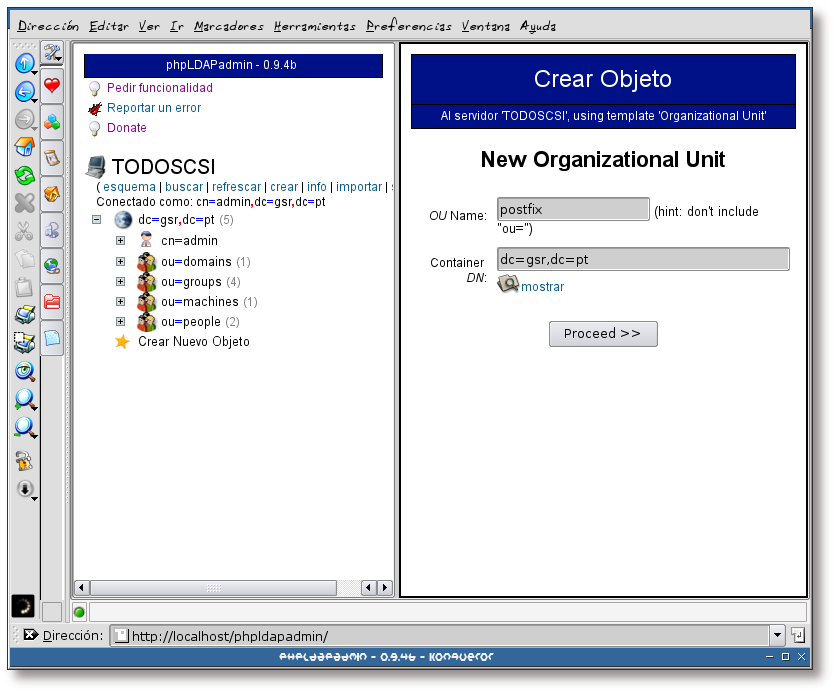The height and width of the screenshot is (693, 836).
Task: Click the group icon beside ou=people
Action: point(146,321)
